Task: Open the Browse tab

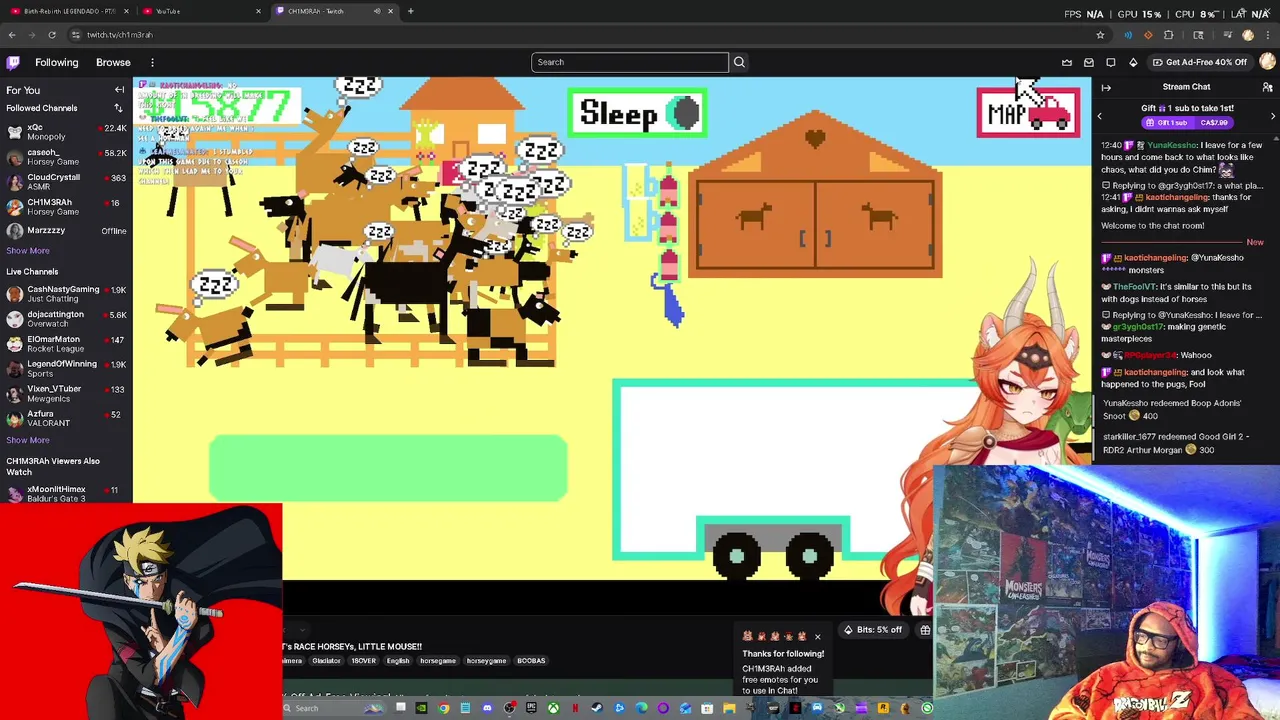Action: pos(113,62)
